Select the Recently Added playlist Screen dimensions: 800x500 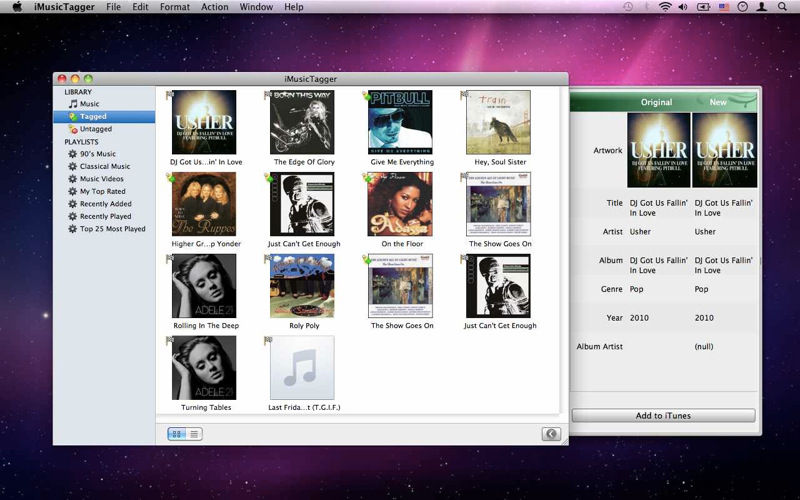[105, 204]
